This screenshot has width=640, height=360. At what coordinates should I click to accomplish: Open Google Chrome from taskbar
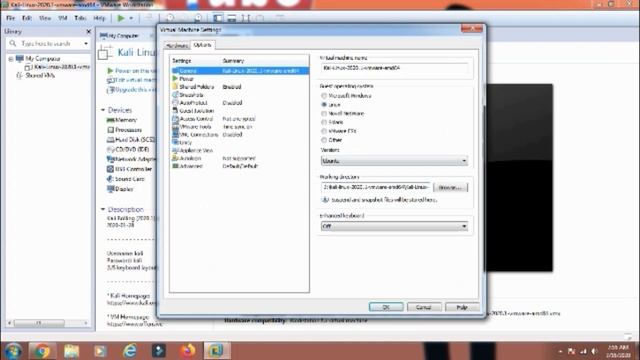(41, 351)
